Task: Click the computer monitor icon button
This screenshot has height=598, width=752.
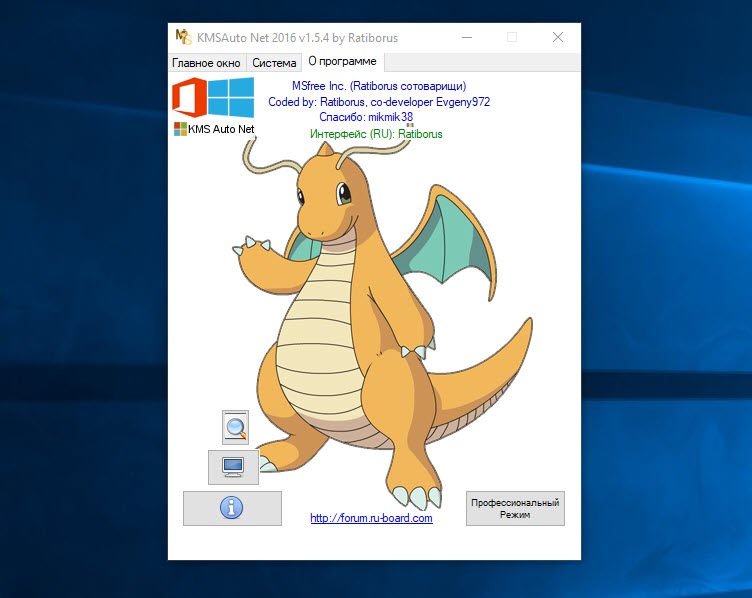Action: coord(233,466)
